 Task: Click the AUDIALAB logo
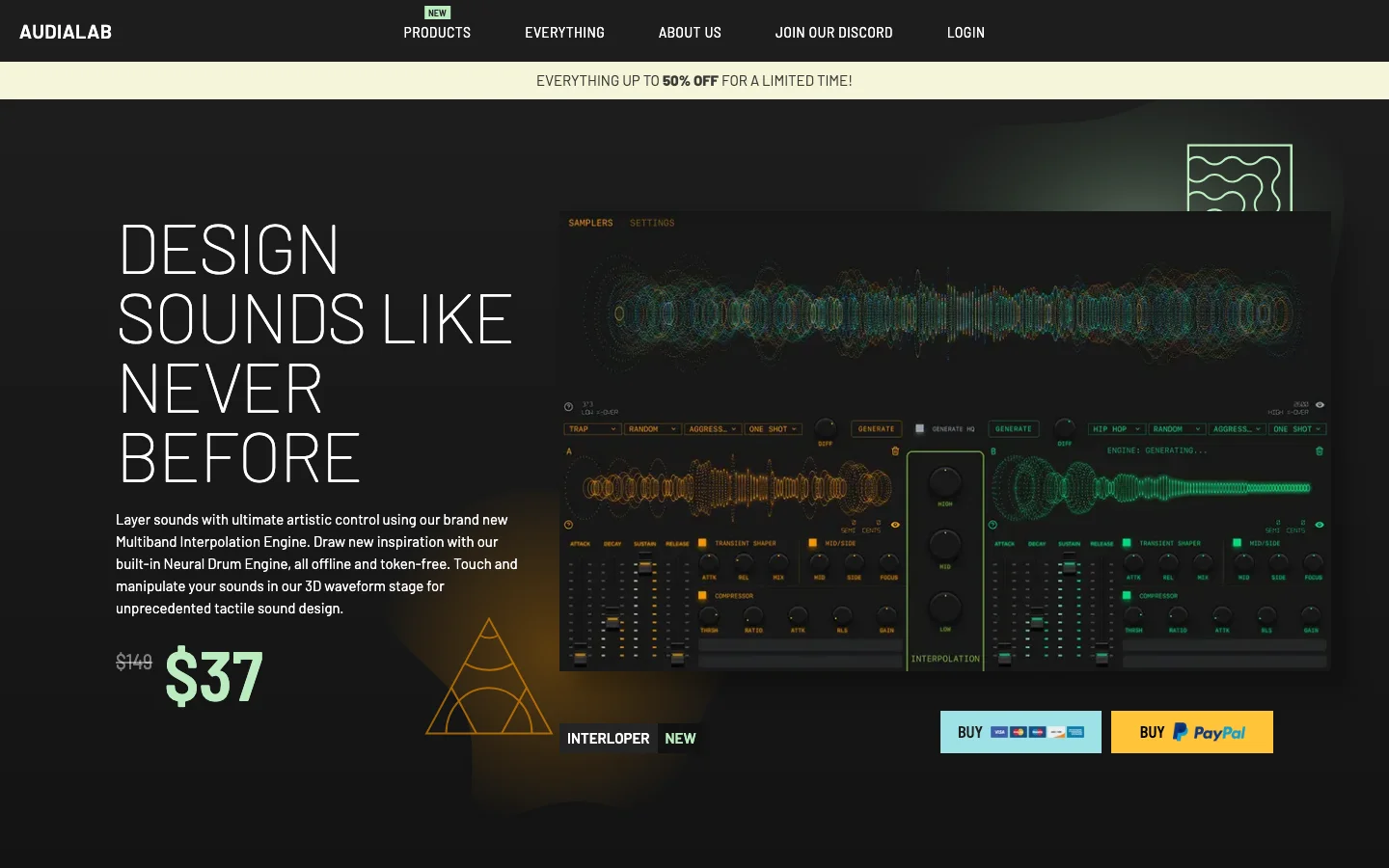[x=66, y=32]
